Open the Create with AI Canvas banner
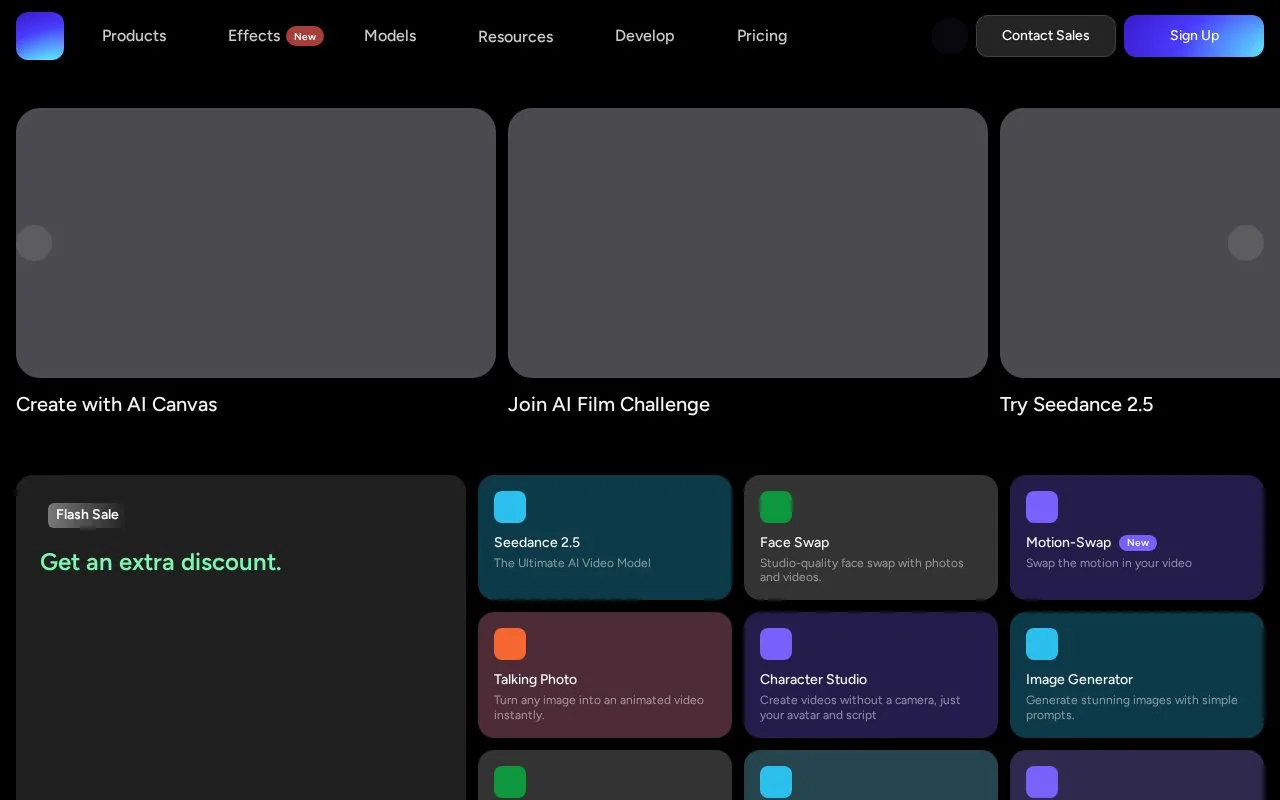The height and width of the screenshot is (800, 1280). [256, 243]
